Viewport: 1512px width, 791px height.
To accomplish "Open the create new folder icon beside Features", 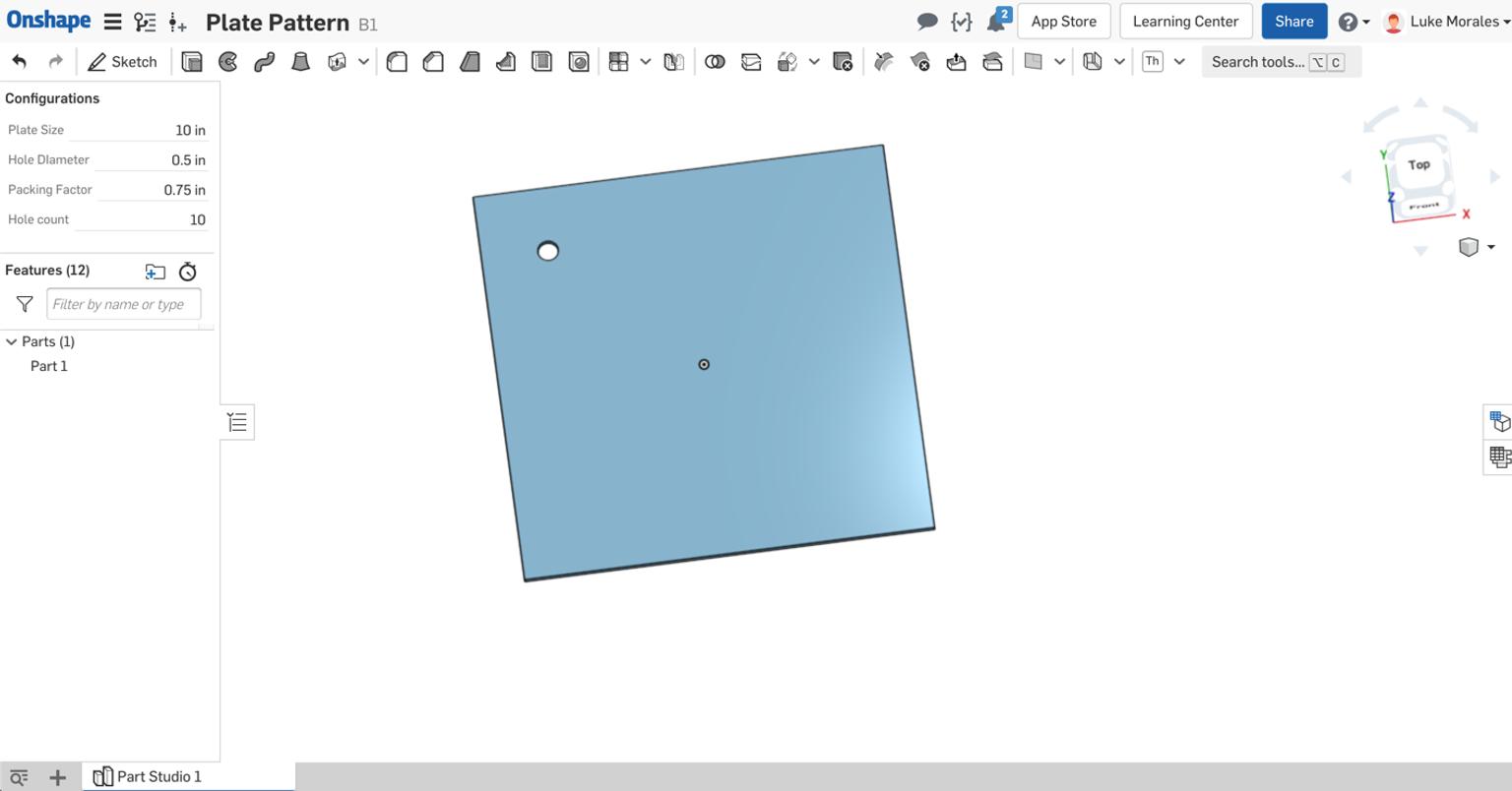I will point(155,272).
